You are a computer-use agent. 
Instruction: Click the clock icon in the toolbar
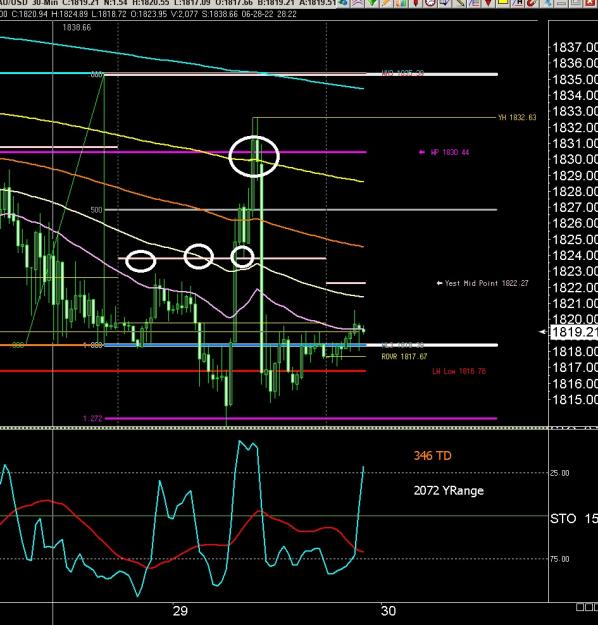pyautogui.click(x=431, y=3)
